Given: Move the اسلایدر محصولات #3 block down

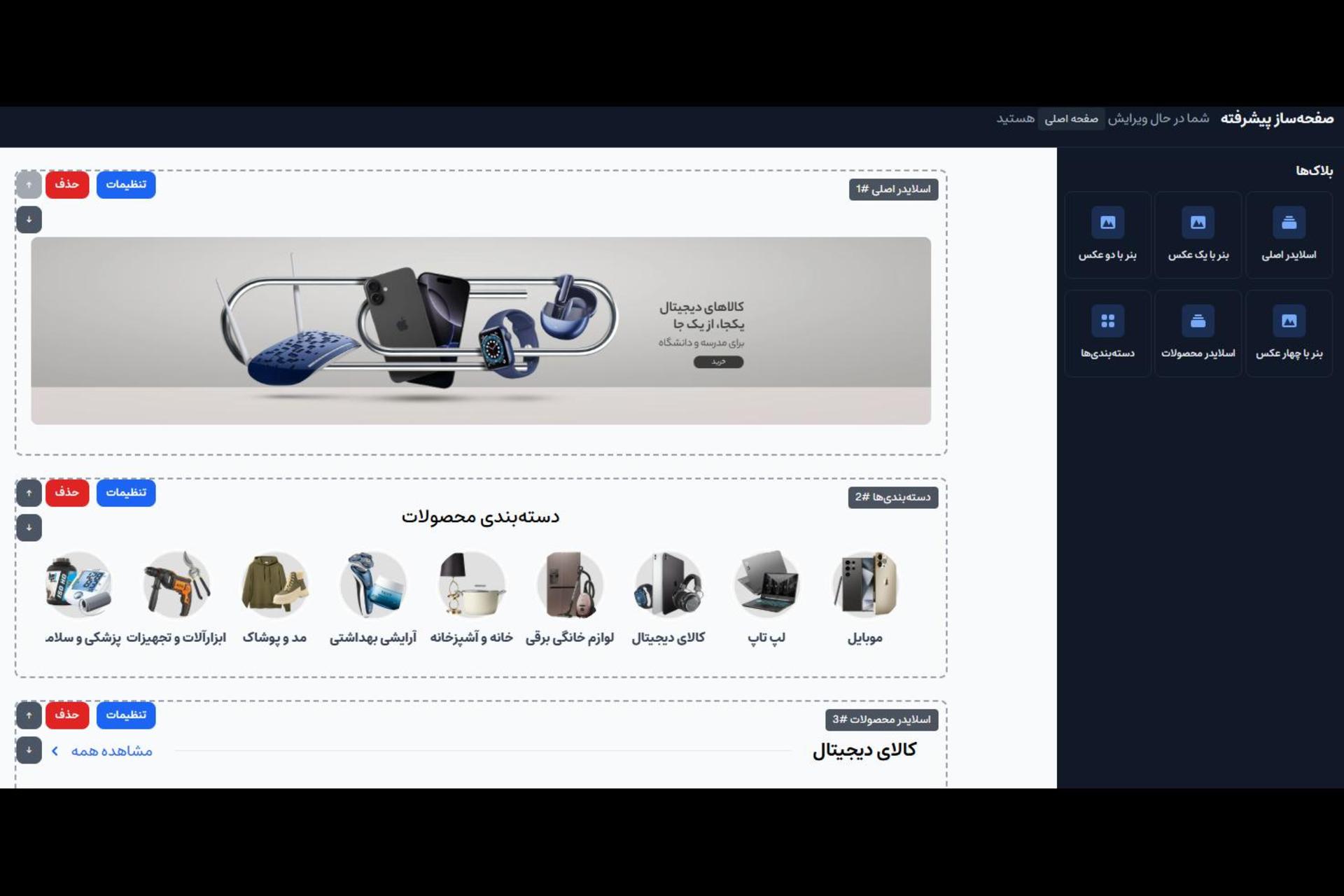Looking at the screenshot, I should 29,750.
